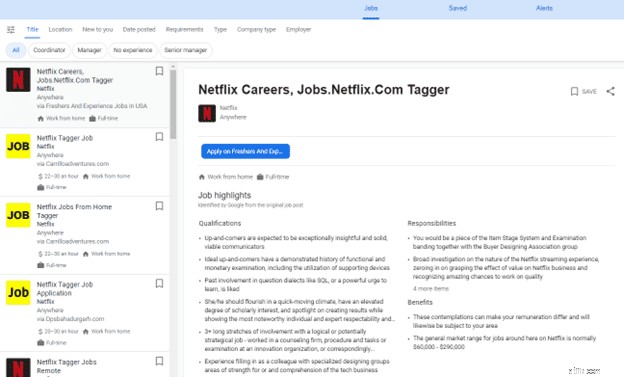Click yellow JOB logo of Netflix Tagger Job
Image resolution: width=624 pixels, height=377 pixels.
click(18, 146)
